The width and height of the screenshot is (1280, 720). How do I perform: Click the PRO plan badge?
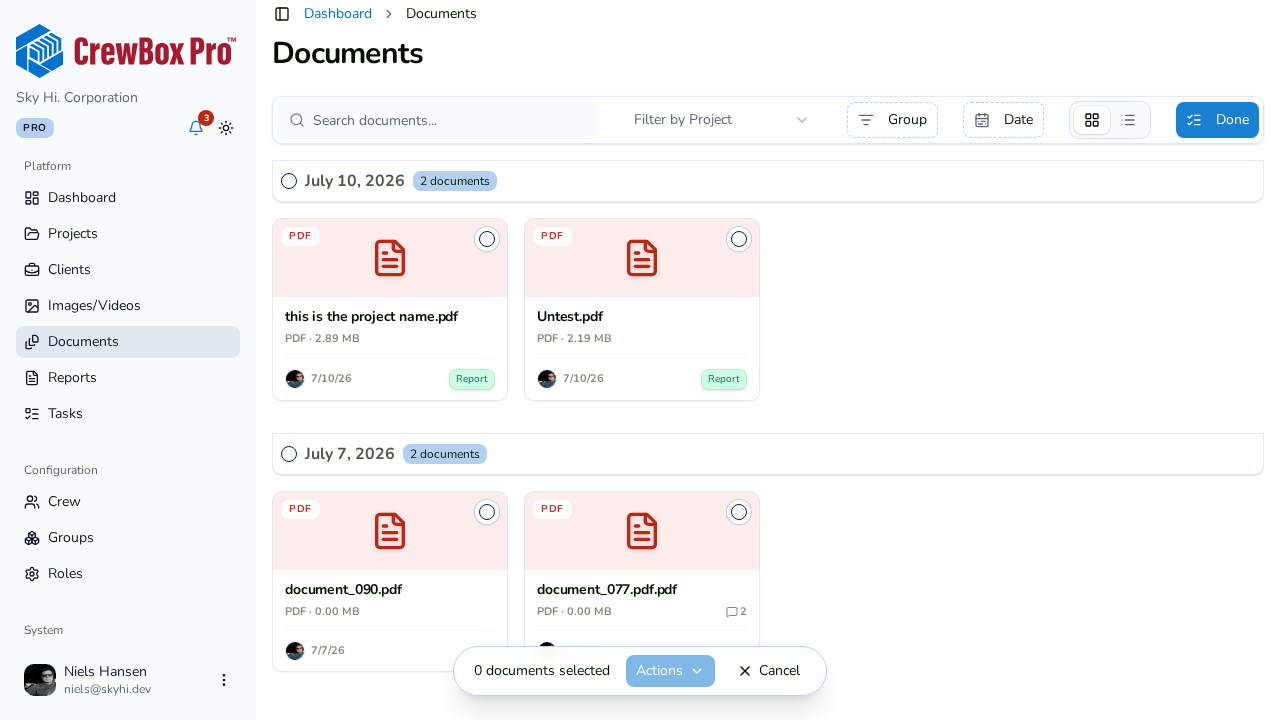point(35,128)
